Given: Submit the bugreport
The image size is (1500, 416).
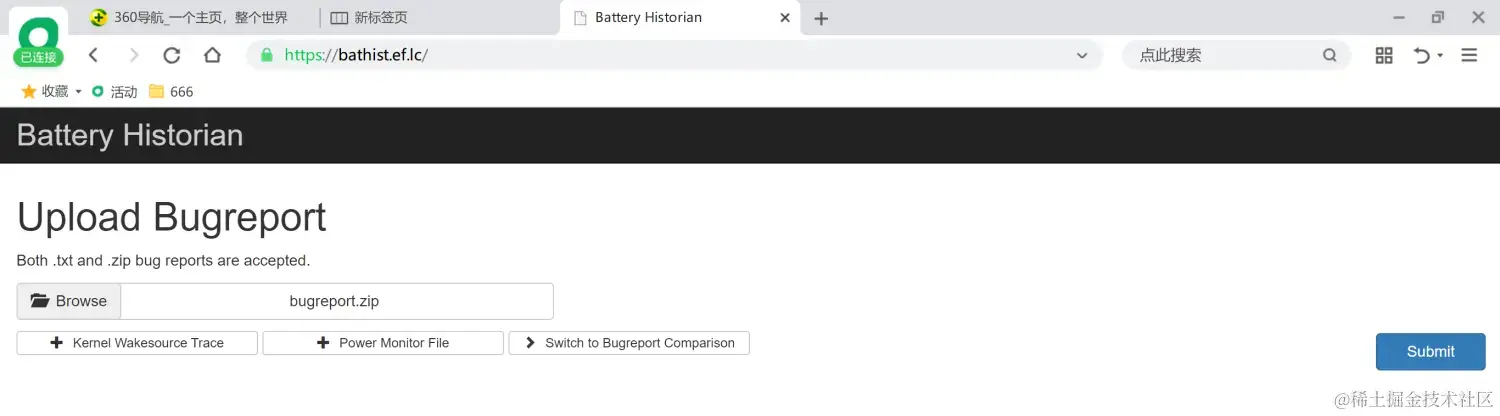Looking at the screenshot, I should (1431, 351).
